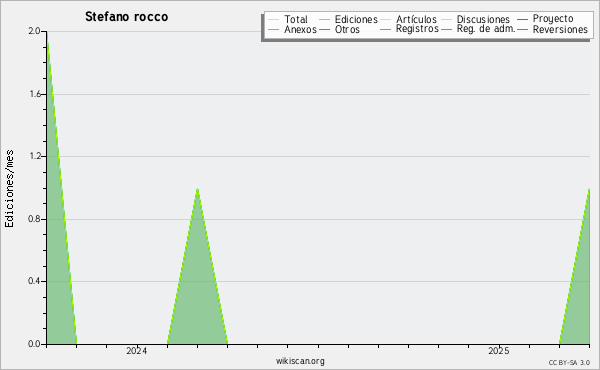Select the 'Reversiones' legend entry
The width and height of the screenshot is (600, 370).
click(x=553, y=29)
